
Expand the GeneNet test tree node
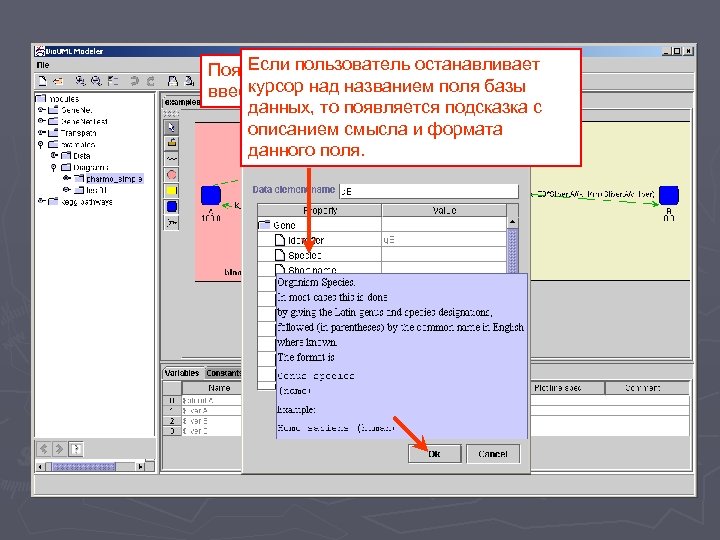point(41,121)
